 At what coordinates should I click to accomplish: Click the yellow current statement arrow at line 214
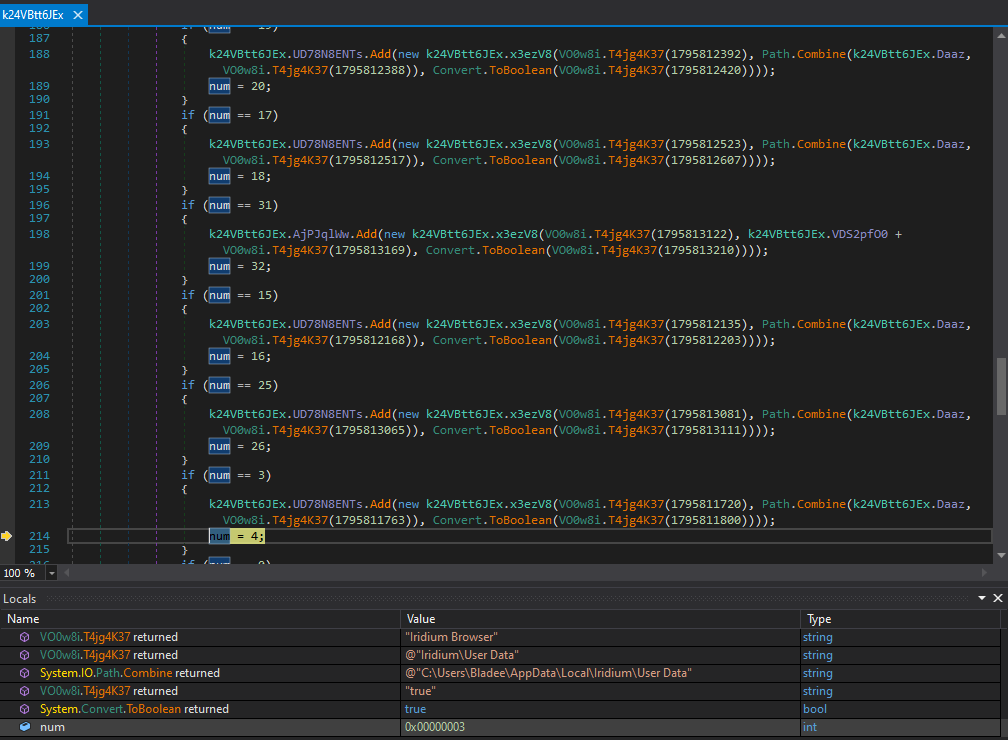pos(7,536)
